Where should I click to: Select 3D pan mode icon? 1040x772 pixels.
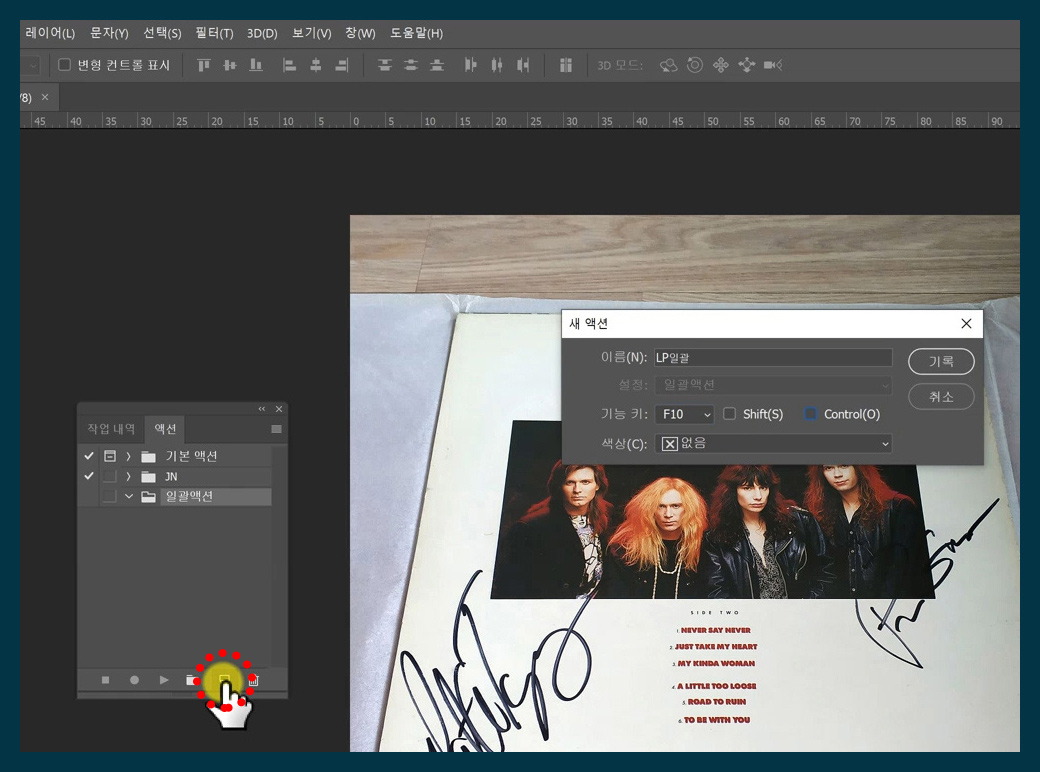point(720,65)
